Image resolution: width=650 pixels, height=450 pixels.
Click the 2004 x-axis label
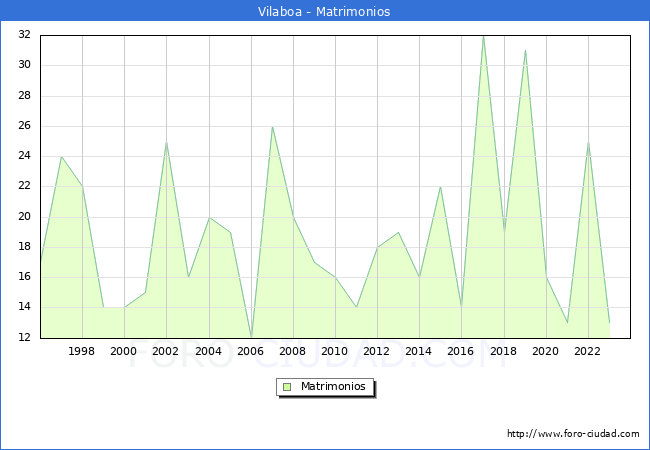(x=208, y=351)
